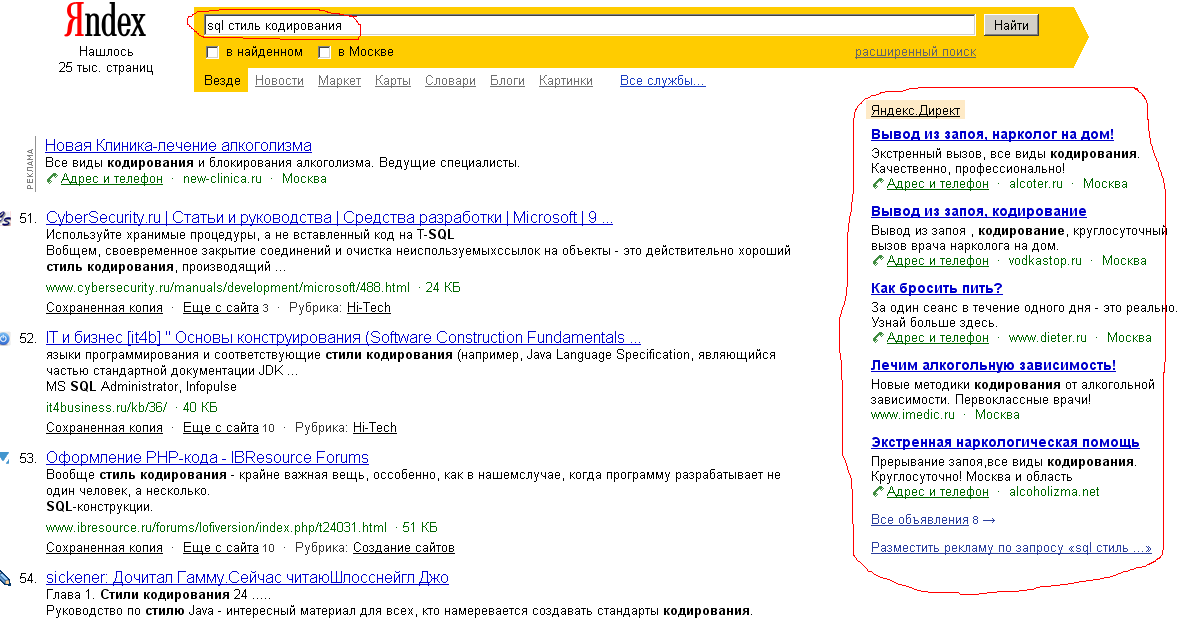
Task: Open the "Яндекс.Директ" header link
Action: coord(915,111)
